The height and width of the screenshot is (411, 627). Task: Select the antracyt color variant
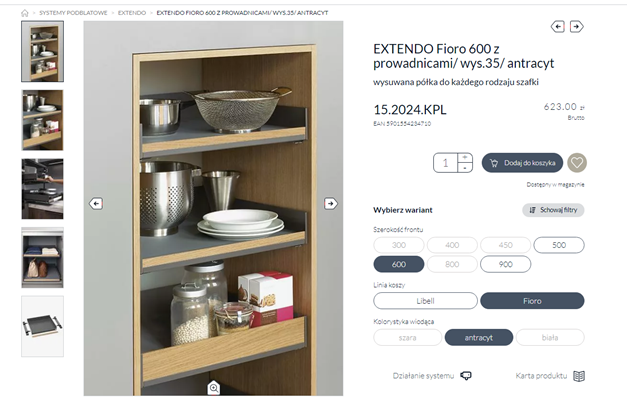pyautogui.click(x=479, y=337)
